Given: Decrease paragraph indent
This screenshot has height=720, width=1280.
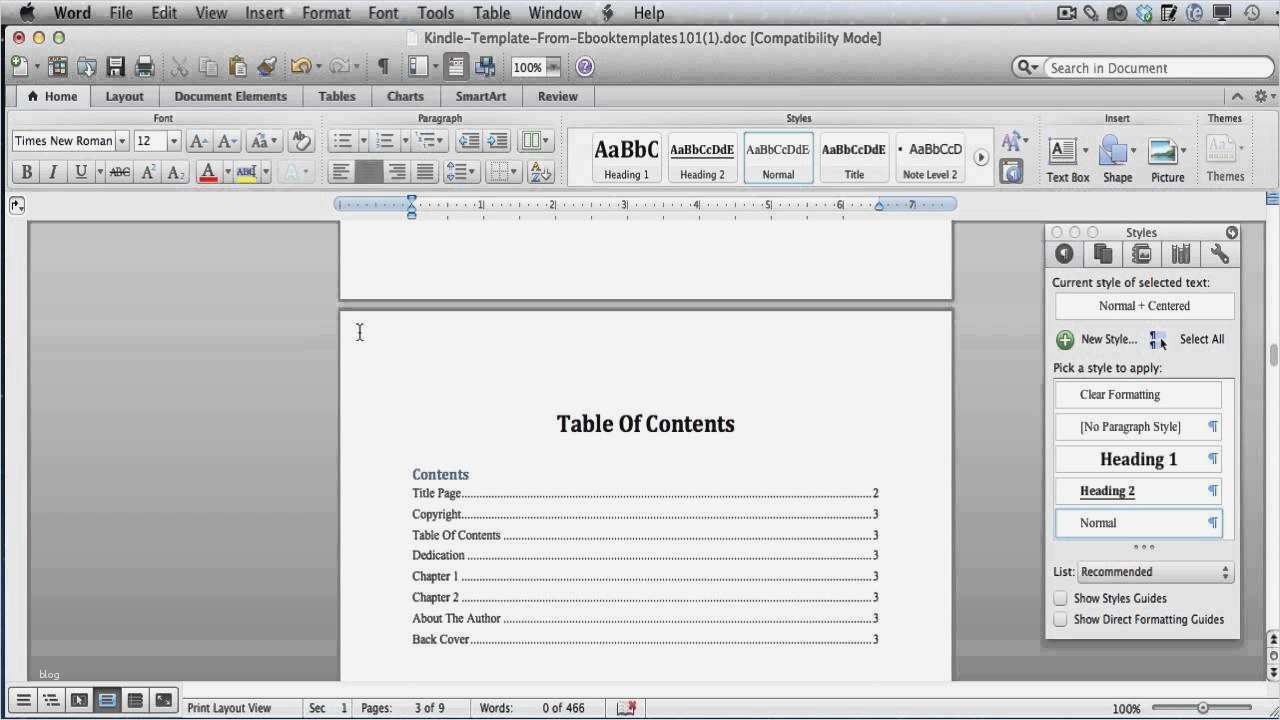Looking at the screenshot, I should click(x=468, y=141).
